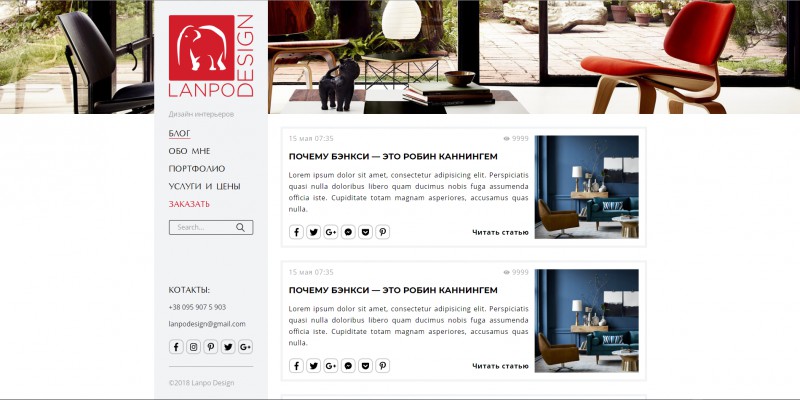Open the БЛОГ menu item
This screenshot has width=800, height=400.
point(180,134)
